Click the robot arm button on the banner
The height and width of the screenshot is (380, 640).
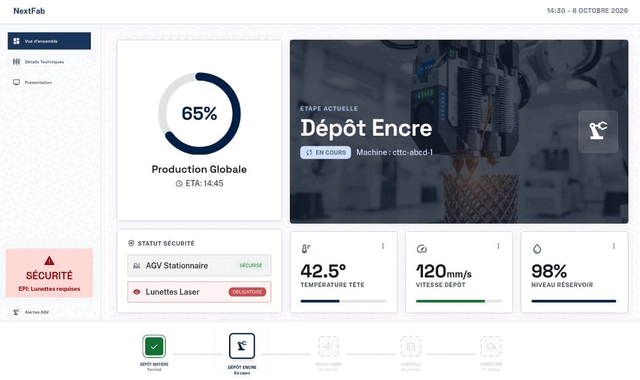click(x=598, y=131)
